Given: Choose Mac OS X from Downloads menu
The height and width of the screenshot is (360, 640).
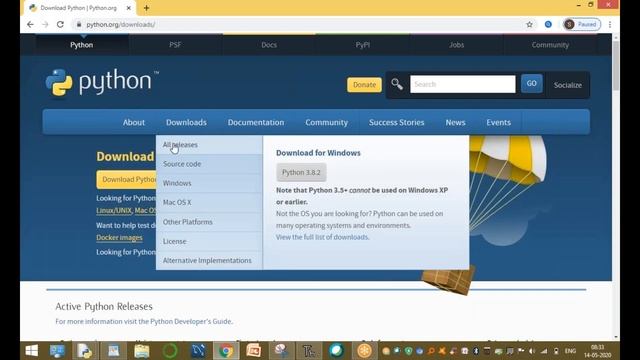Looking at the screenshot, I should [x=209, y=202].
